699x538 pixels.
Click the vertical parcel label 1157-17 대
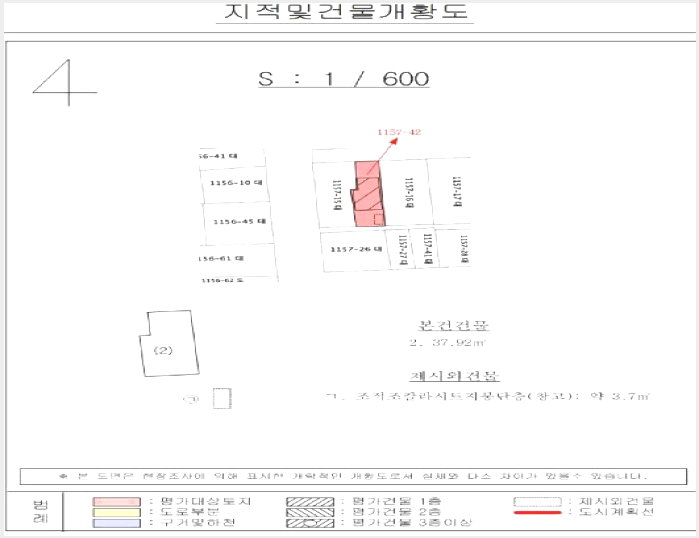457,192
